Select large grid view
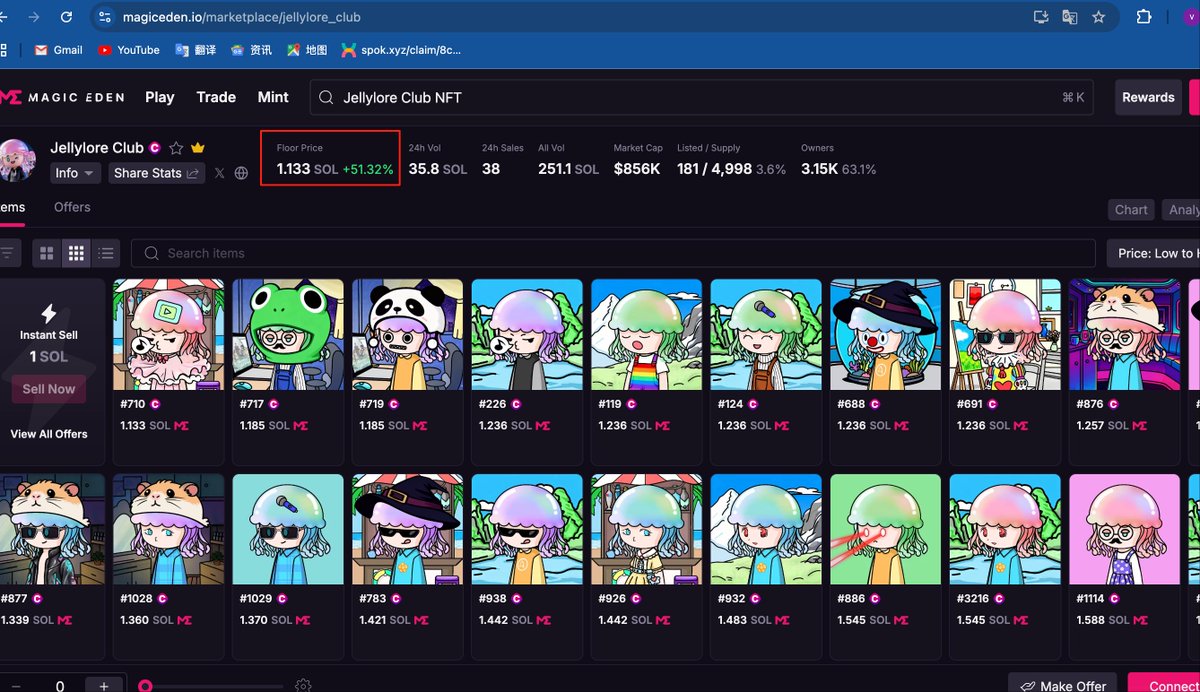The image size is (1200, 692). click(x=46, y=254)
